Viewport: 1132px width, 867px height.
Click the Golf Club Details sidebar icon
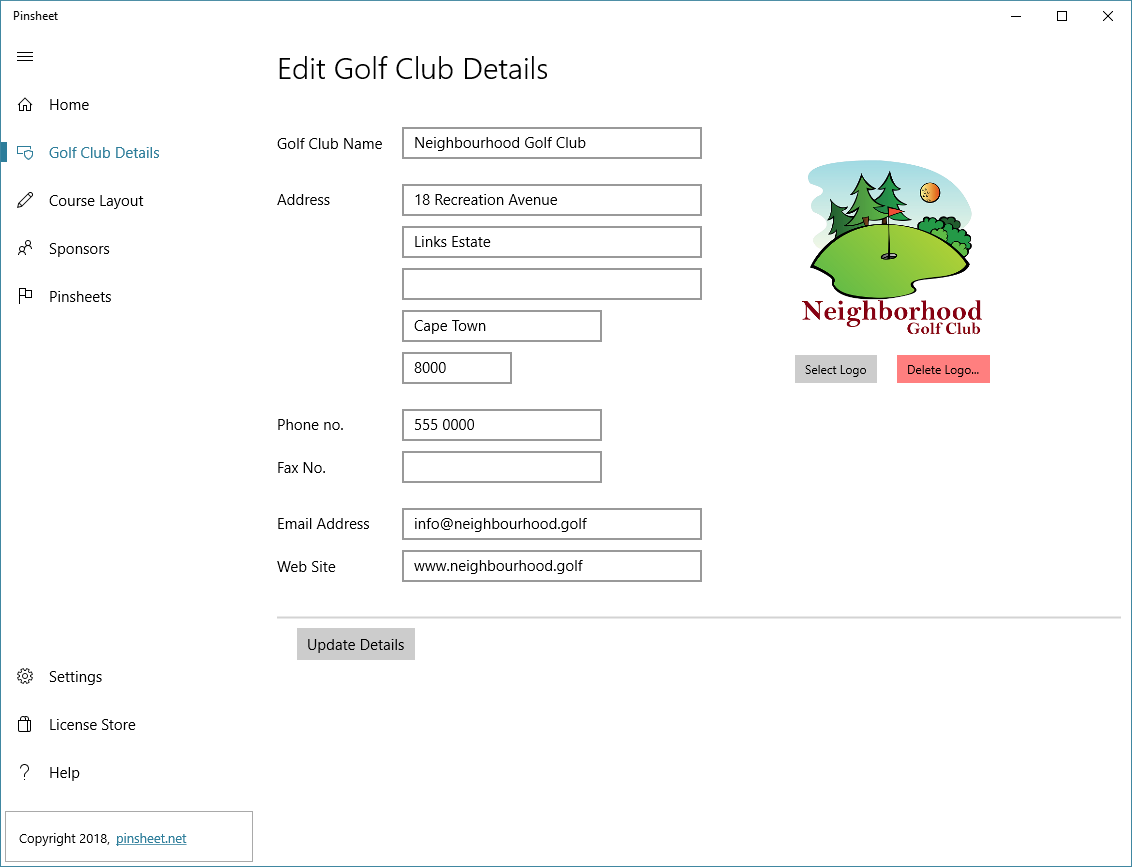click(x=25, y=152)
